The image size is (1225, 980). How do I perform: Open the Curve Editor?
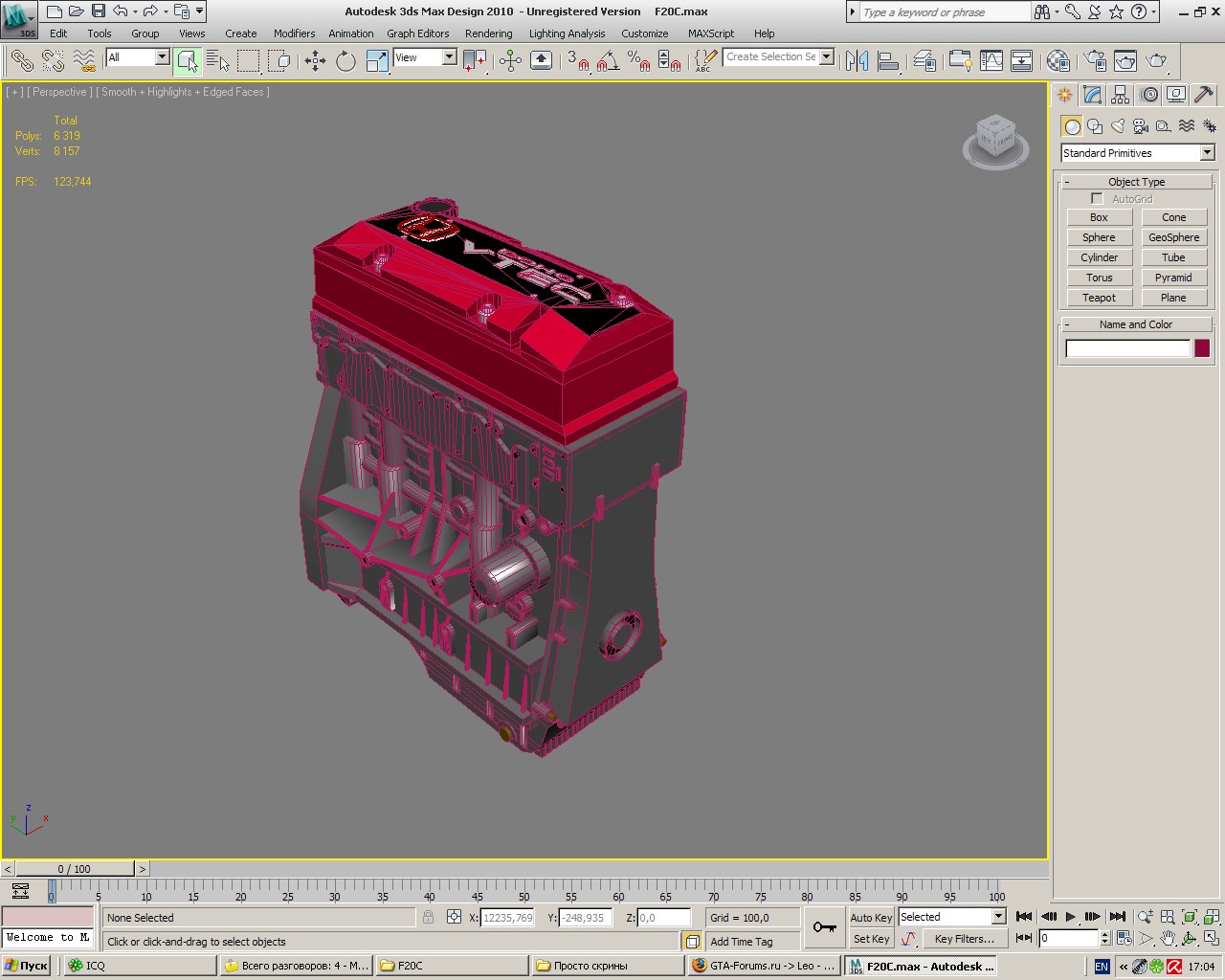pyautogui.click(x=991, y=61)
